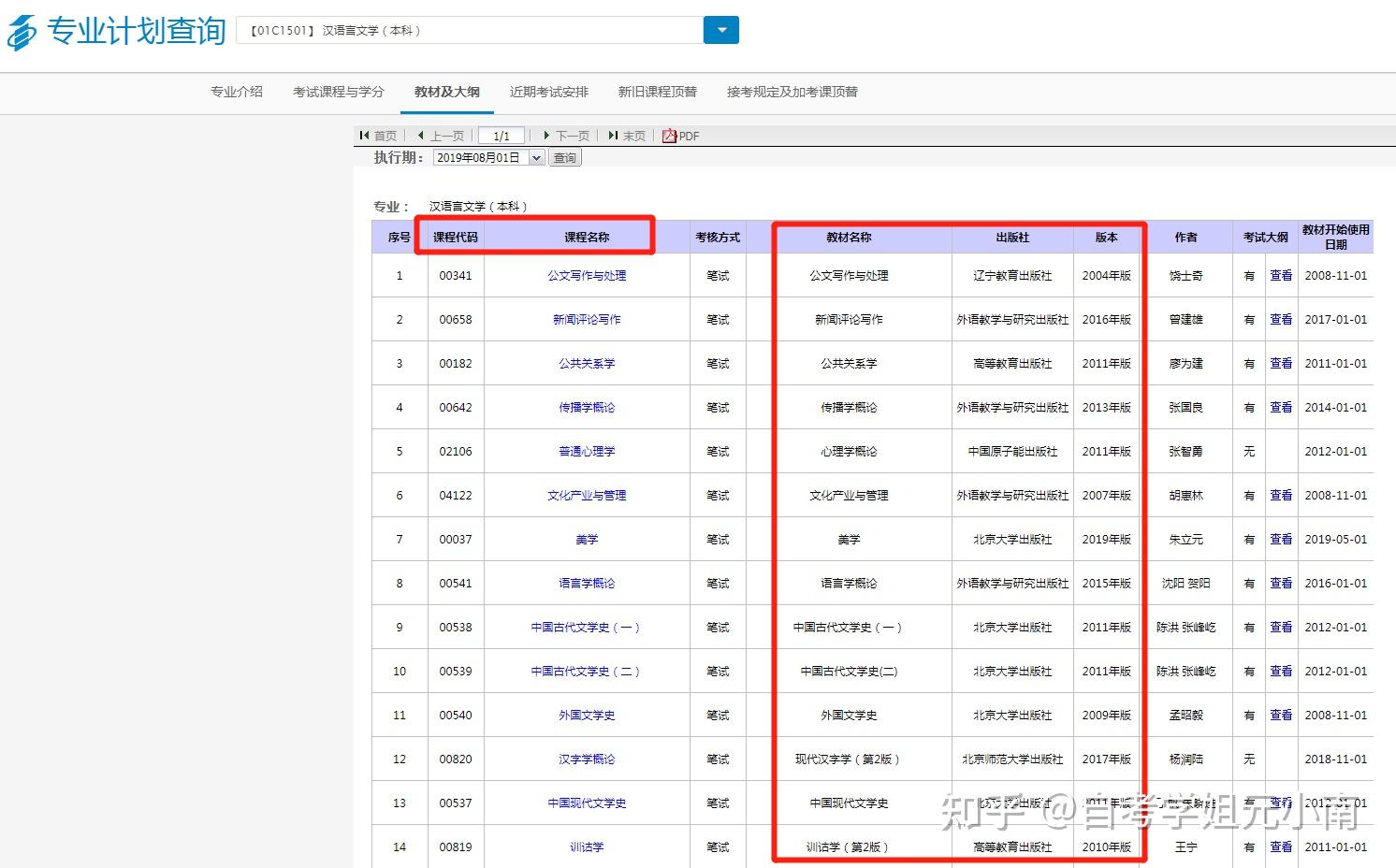Screen dimensions: 1396x868
Task: Open course link 传播学概论
Action: (587, 408)
